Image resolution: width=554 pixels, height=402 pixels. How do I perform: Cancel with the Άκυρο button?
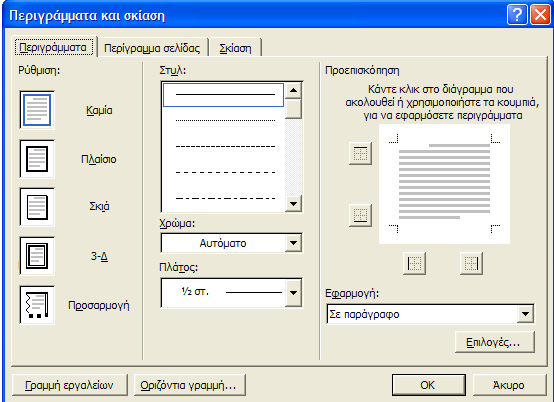point(509,385)
